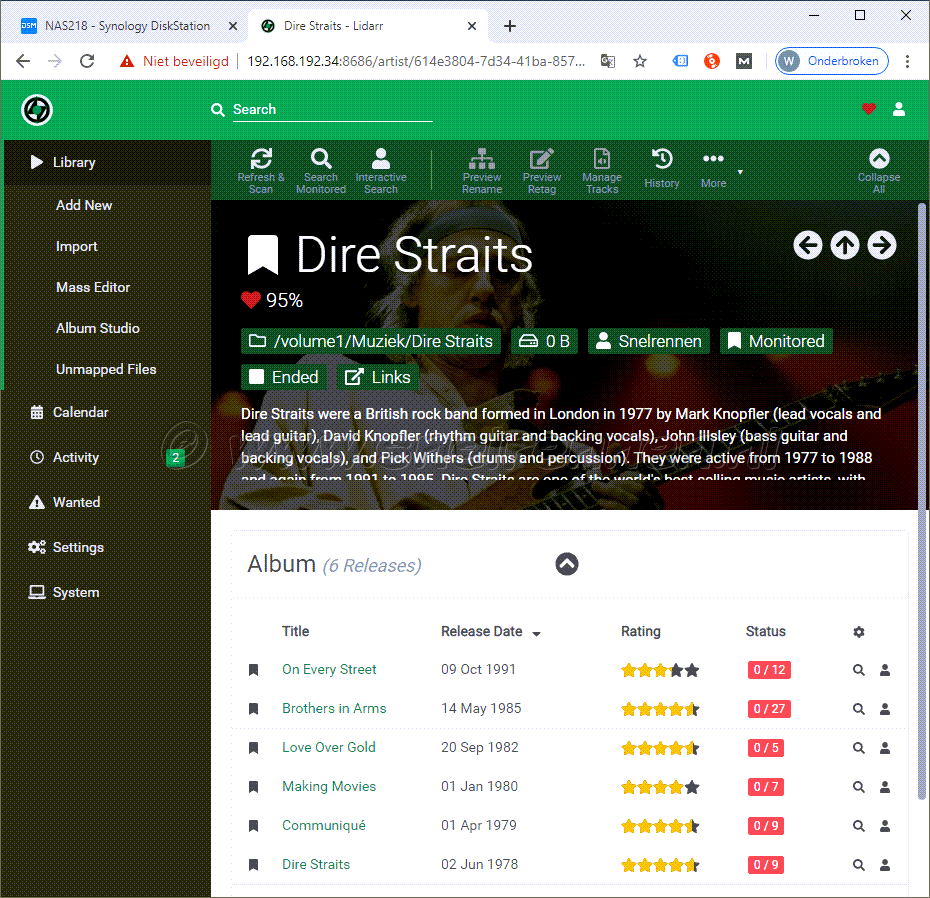The width and height of the screenshot is (930, 898).
Task: Click Collapse All albums button
Action: pos(879,171)
